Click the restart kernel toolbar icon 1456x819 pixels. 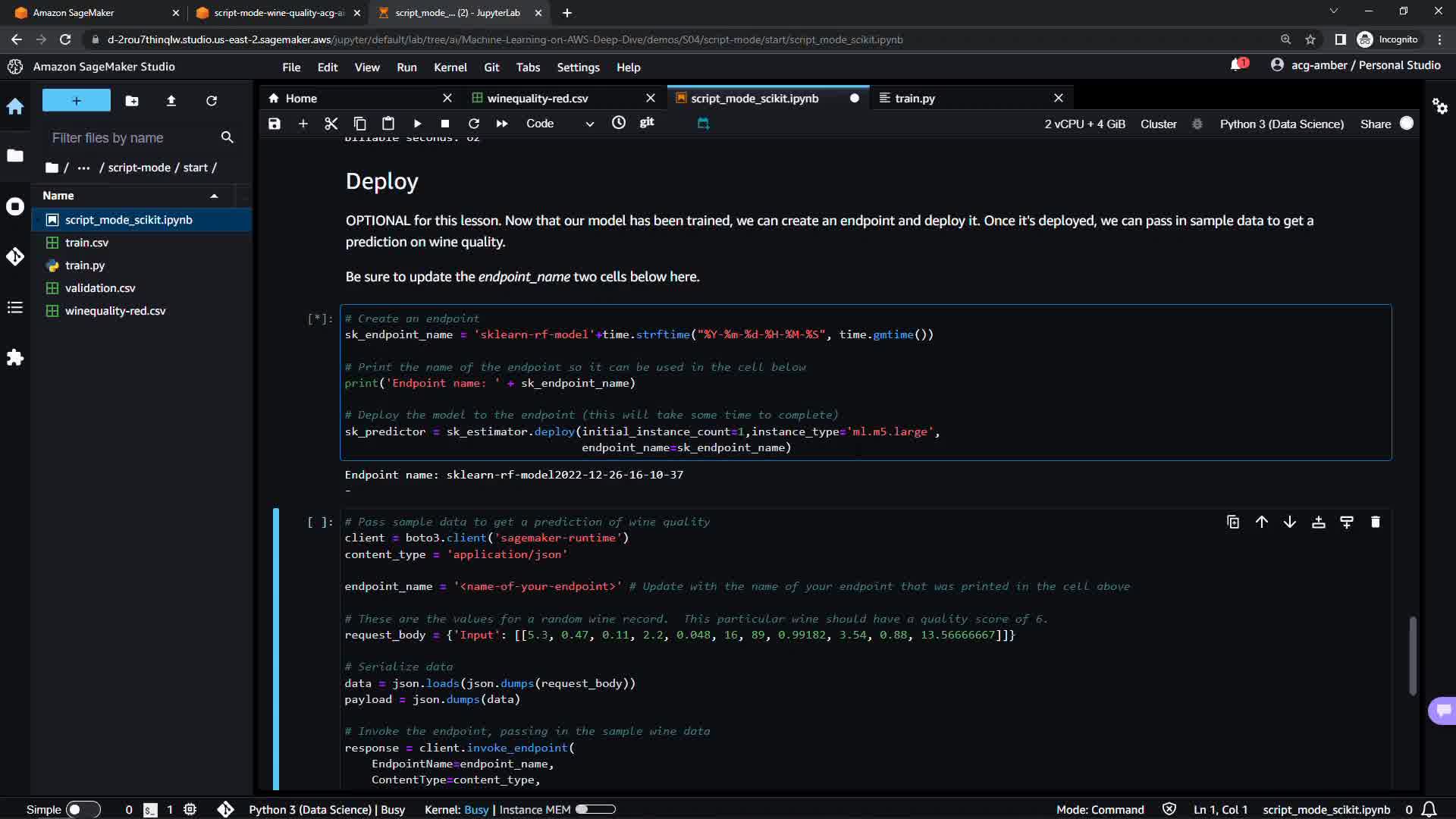474,124
